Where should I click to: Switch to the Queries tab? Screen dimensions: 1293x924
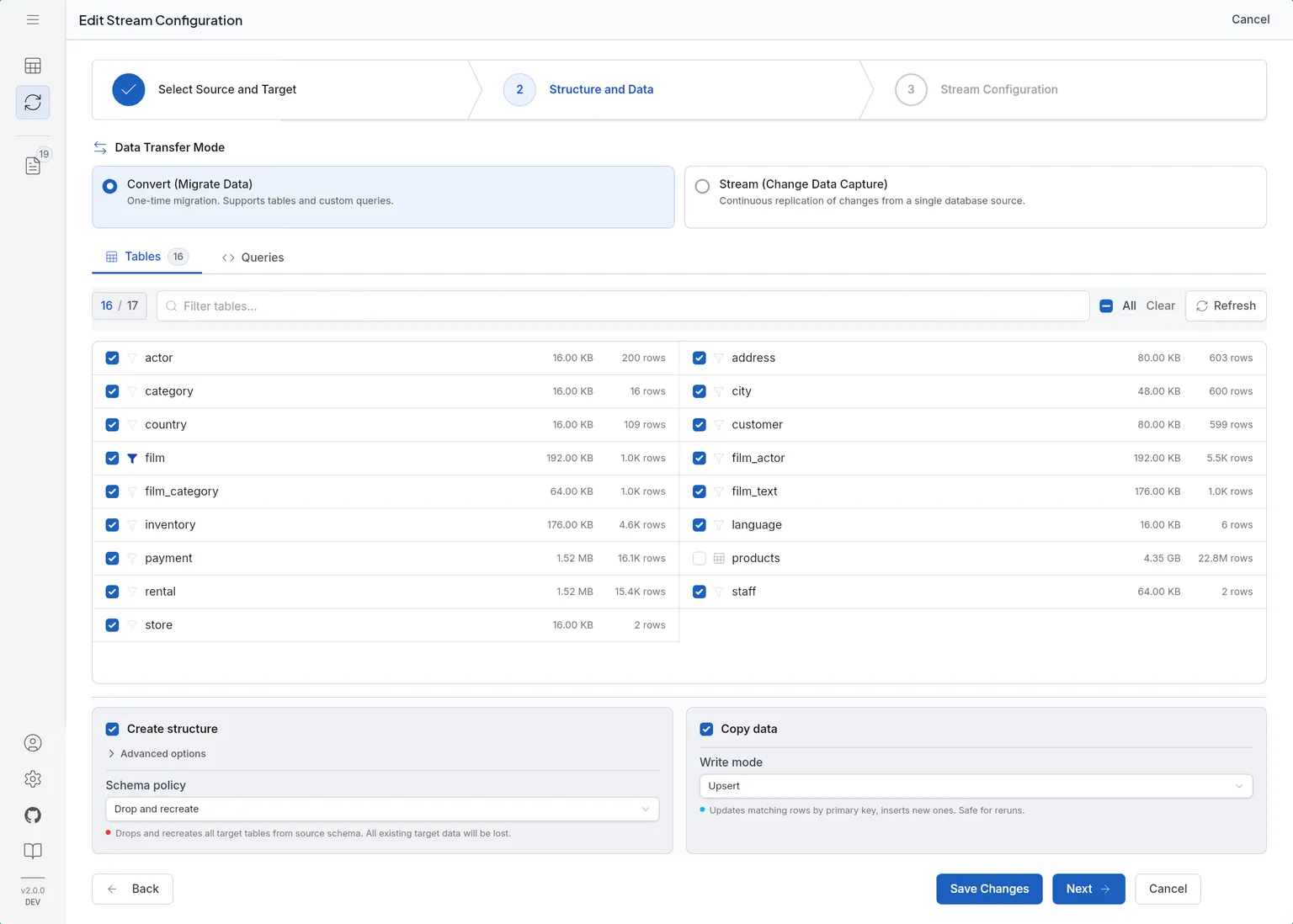(x=253, y=258)
